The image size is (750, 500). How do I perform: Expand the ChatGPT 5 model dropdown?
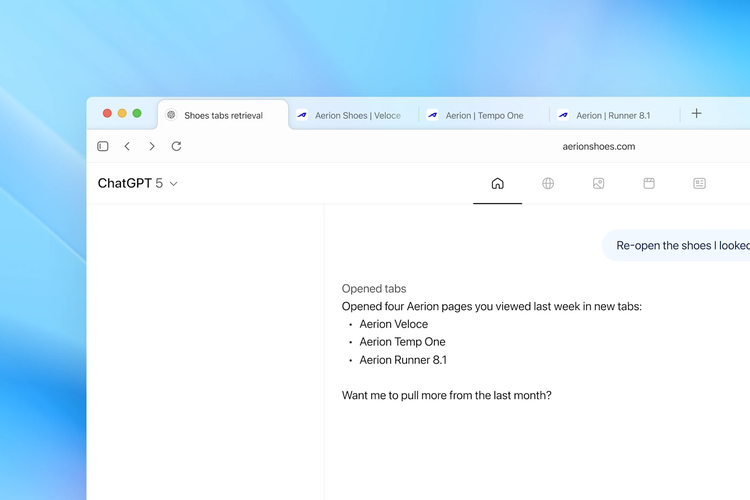pyautogui.click(x=138, y=184)
